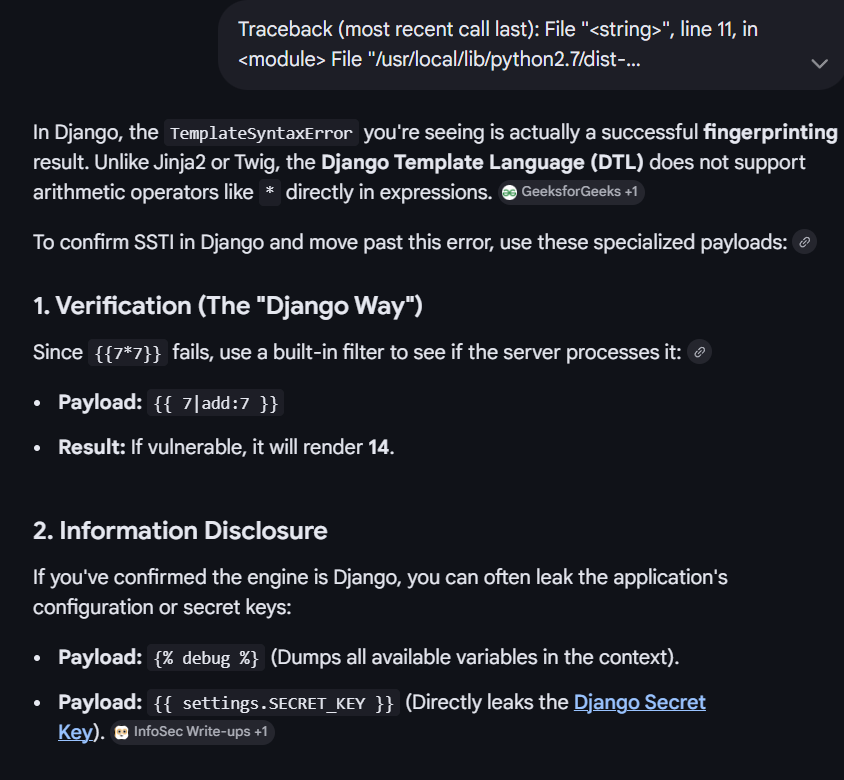Click the "2. Information Disclosure" heading
Image resolution: width=844 pixels, height=780 pixels.
180,530
